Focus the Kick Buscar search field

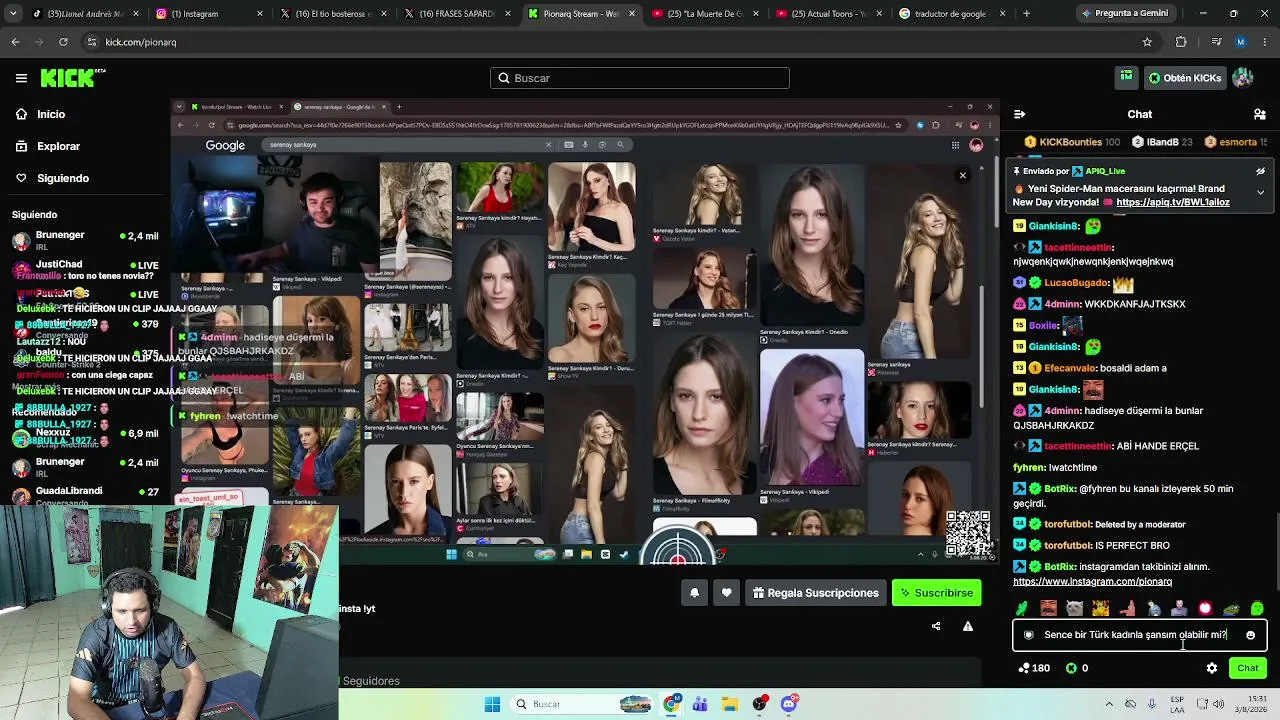pyautogui.click(x=640, y=78)
